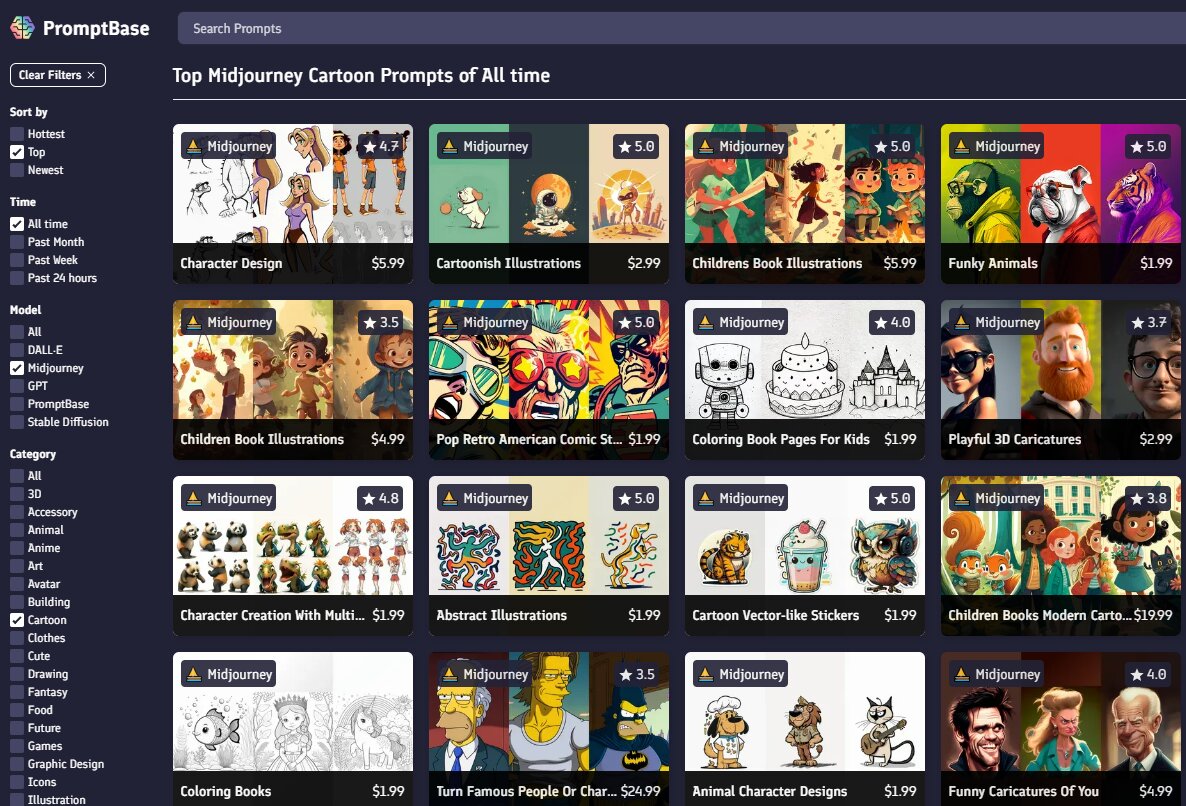Open the Funny Caricatures Of You thumbnail
Viewport: 1186px width, 806px height.
click(1060, 712)
